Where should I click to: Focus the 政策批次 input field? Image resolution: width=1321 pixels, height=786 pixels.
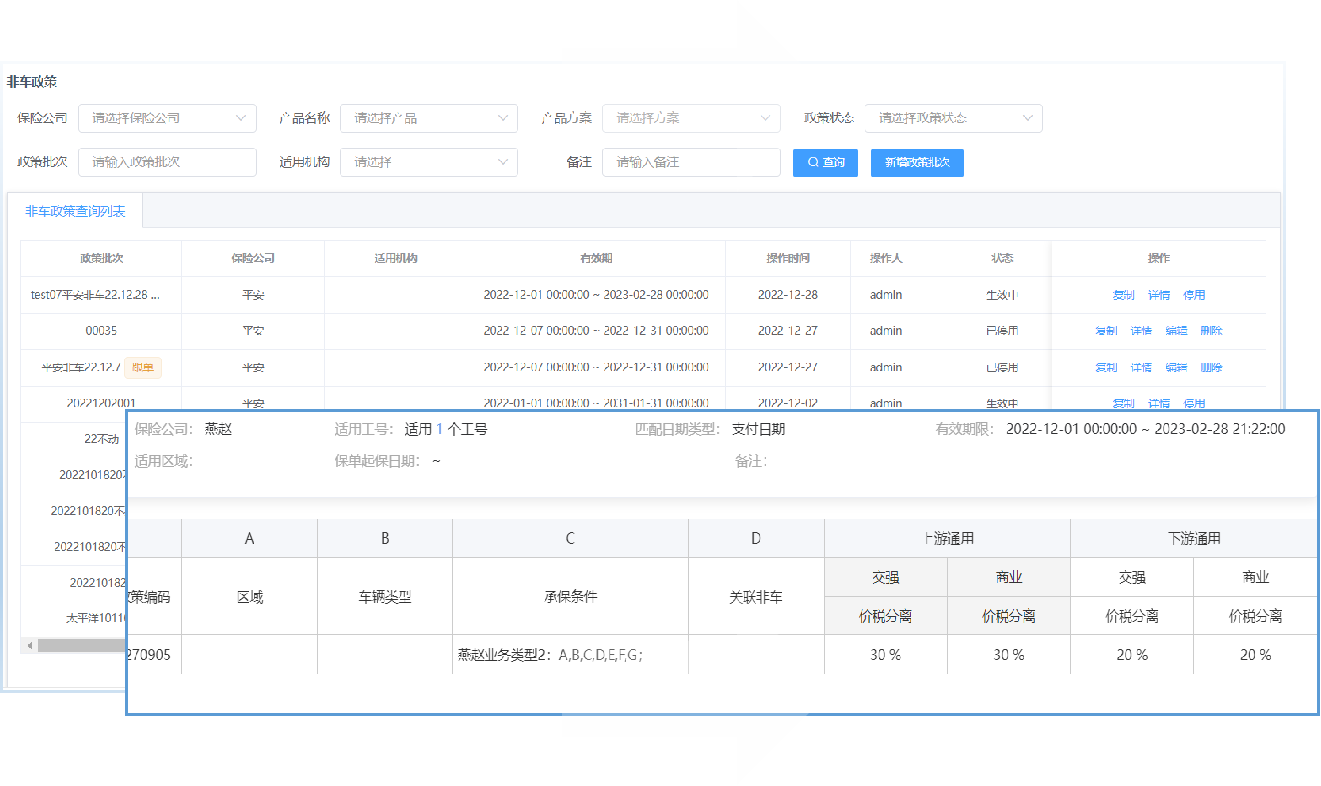pos(167,162)
